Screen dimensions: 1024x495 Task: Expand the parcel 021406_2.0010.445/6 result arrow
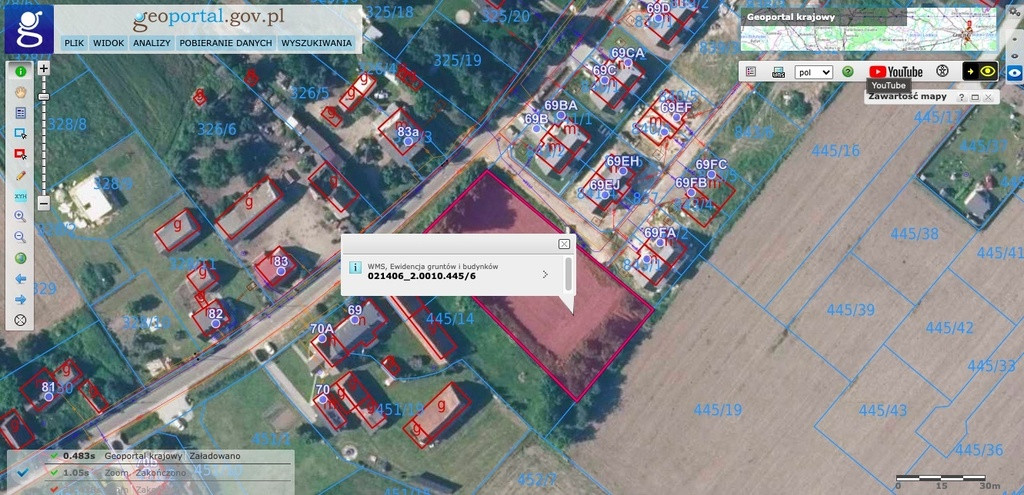tap(545, 274)
